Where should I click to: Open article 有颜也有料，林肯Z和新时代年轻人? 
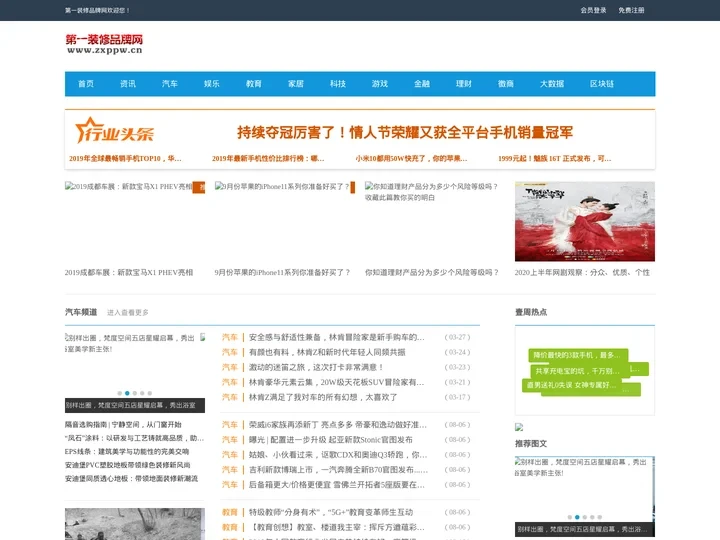(327, 352)
